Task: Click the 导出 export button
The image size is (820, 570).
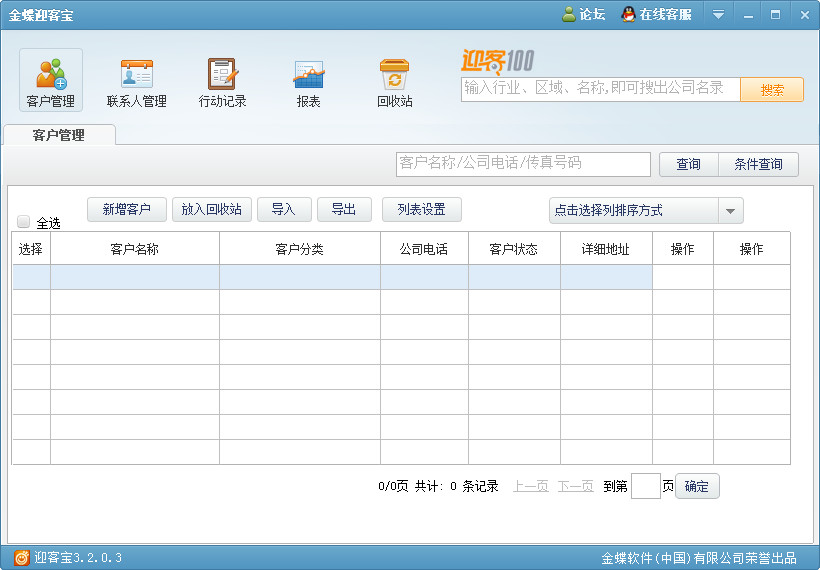Action: [x=344, y=209]
